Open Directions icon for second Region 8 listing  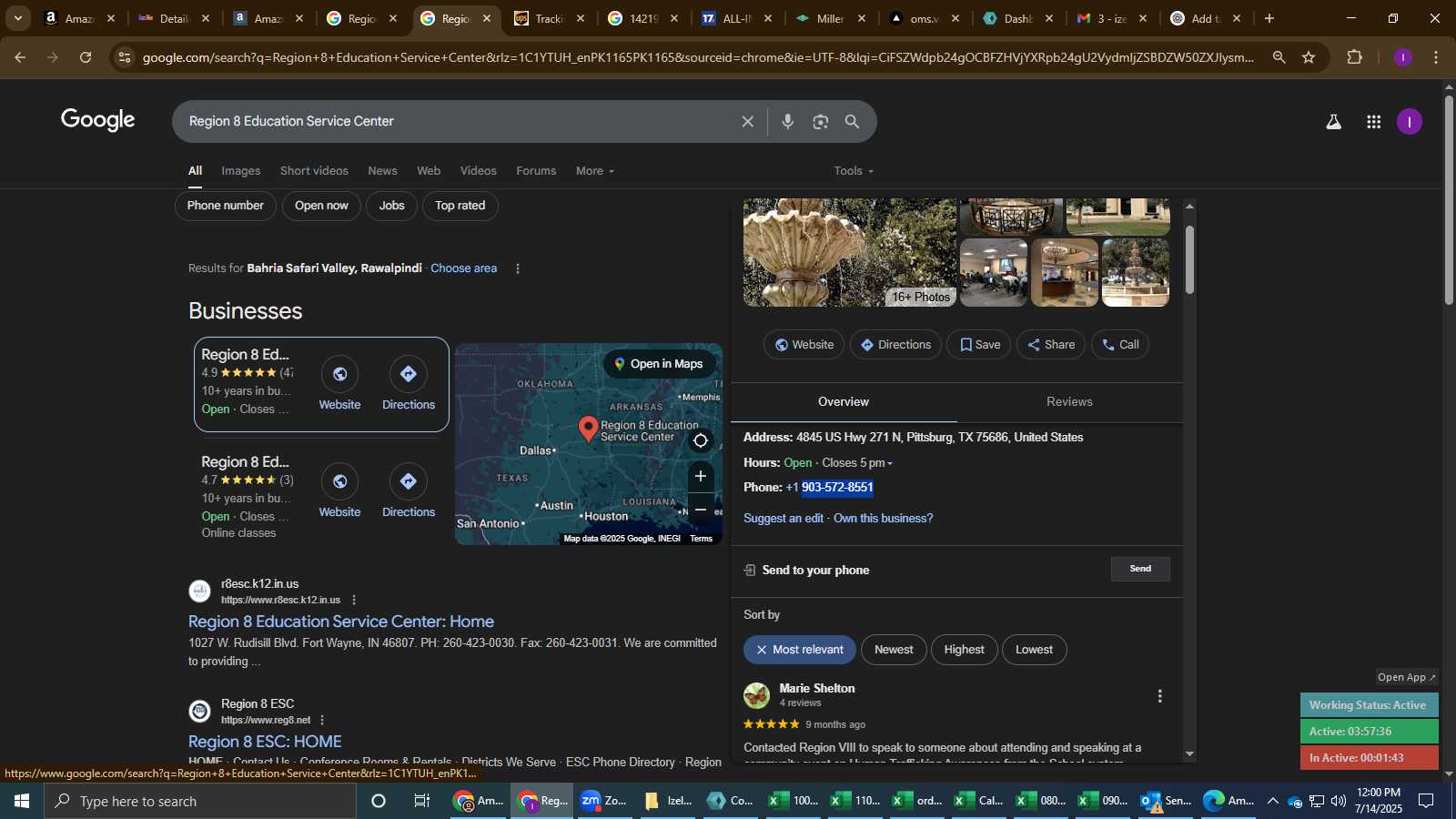click(408, 481)
